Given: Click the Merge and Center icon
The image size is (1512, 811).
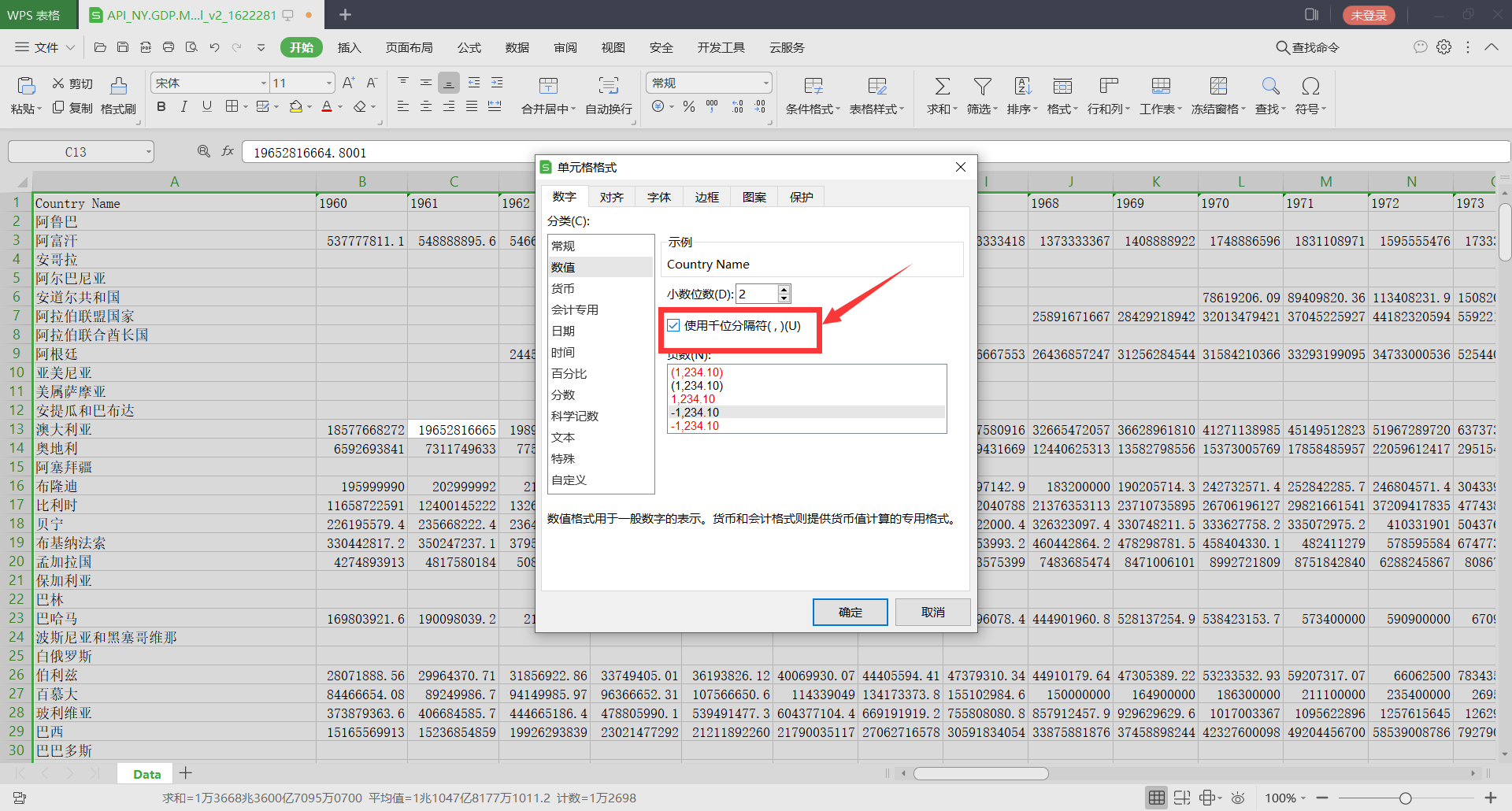Looking at the screenshot, I should 548,86.
